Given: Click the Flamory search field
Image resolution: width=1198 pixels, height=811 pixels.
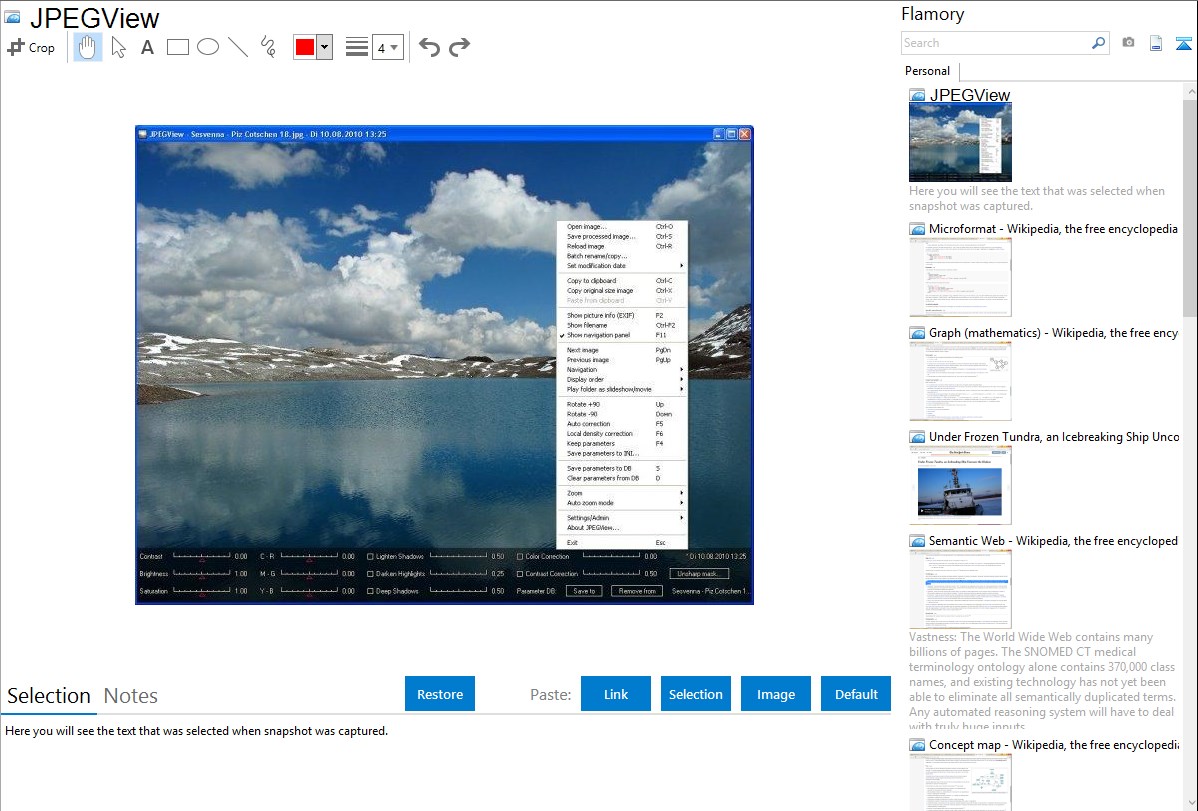Looking at the screenshot, I should (996, 43).
